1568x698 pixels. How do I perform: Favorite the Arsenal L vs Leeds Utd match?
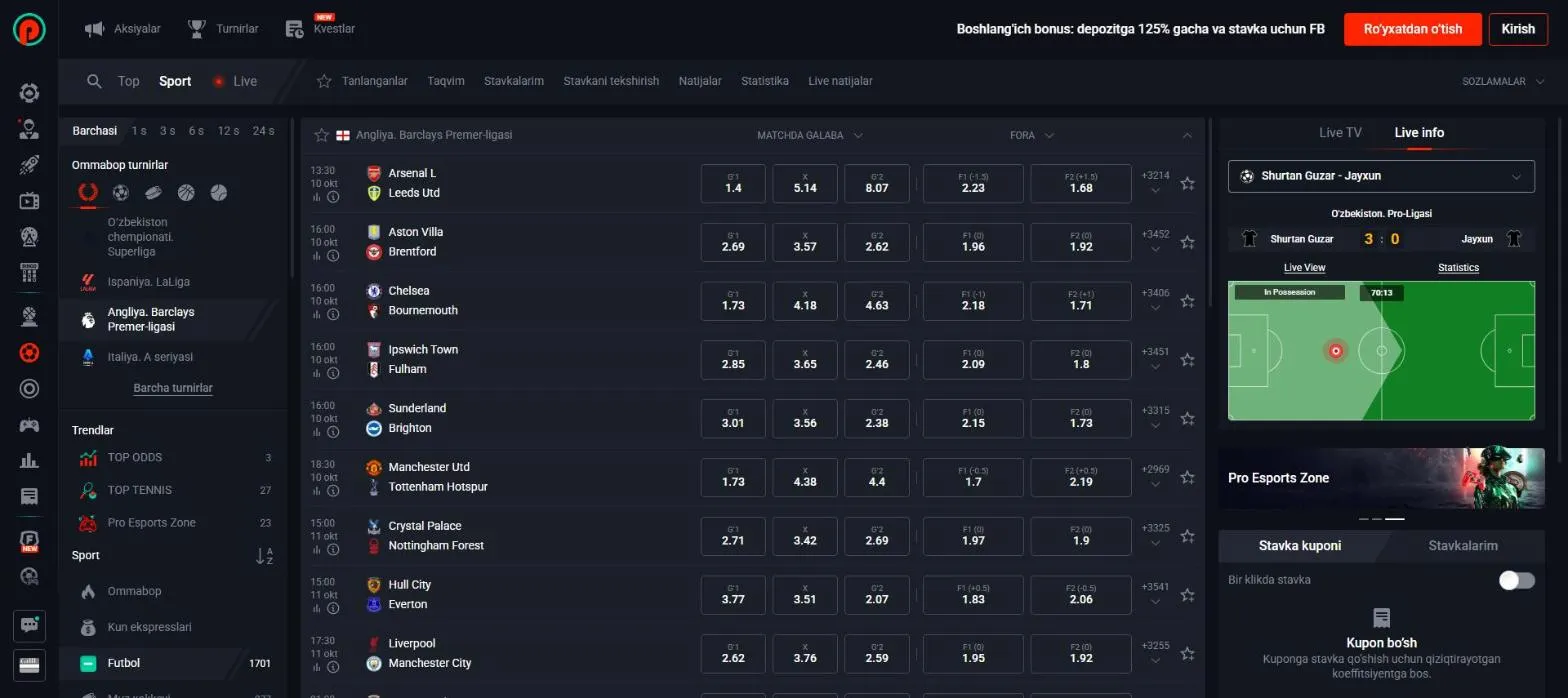(x=1187, y=183)
